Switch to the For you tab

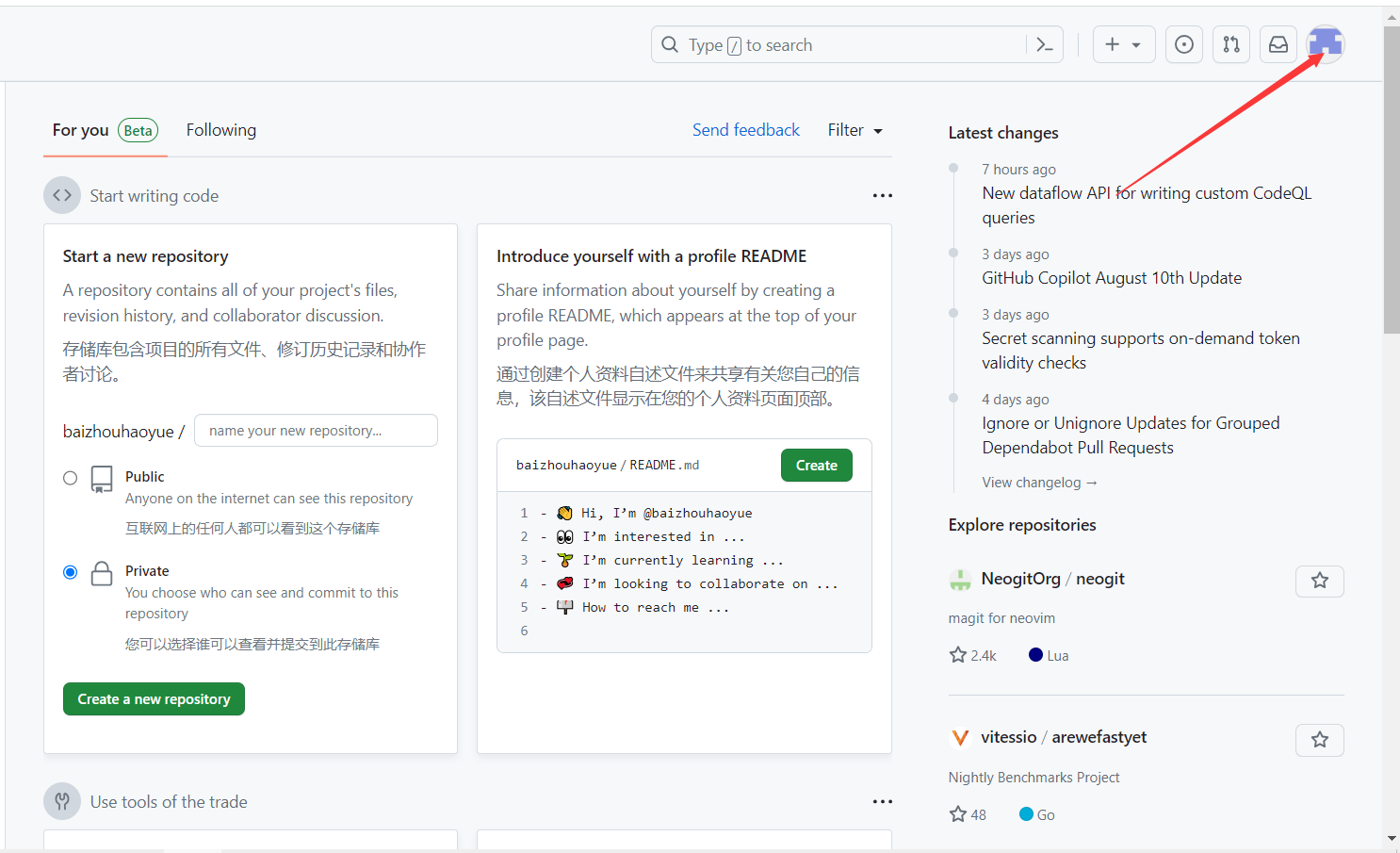pyautogui.click(x=106, y=130)
